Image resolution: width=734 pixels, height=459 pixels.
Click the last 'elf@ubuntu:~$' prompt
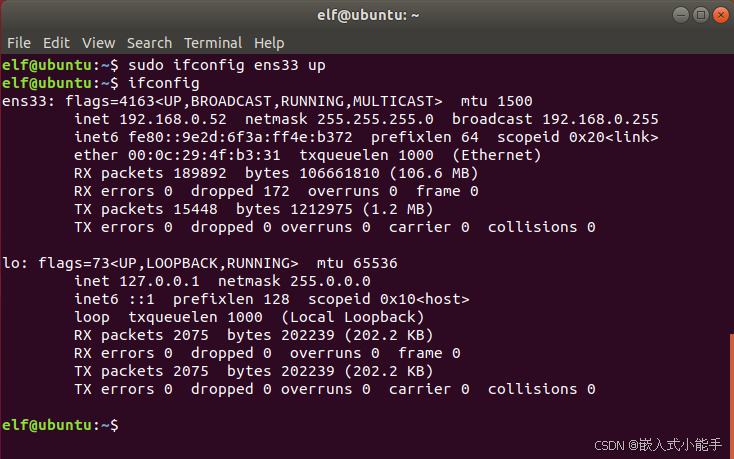coord(60,425)
